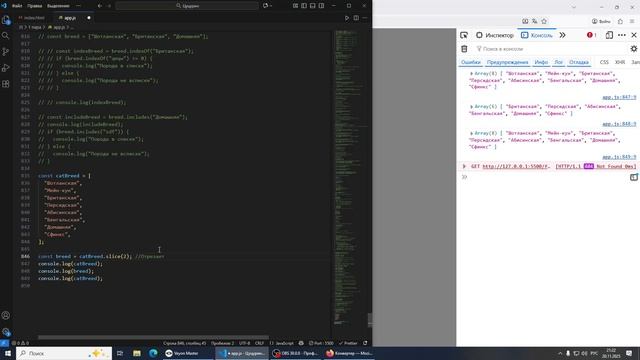Toggle responsive design mode icon
This screenshot has width=640, height=360.
pos(609,35)
